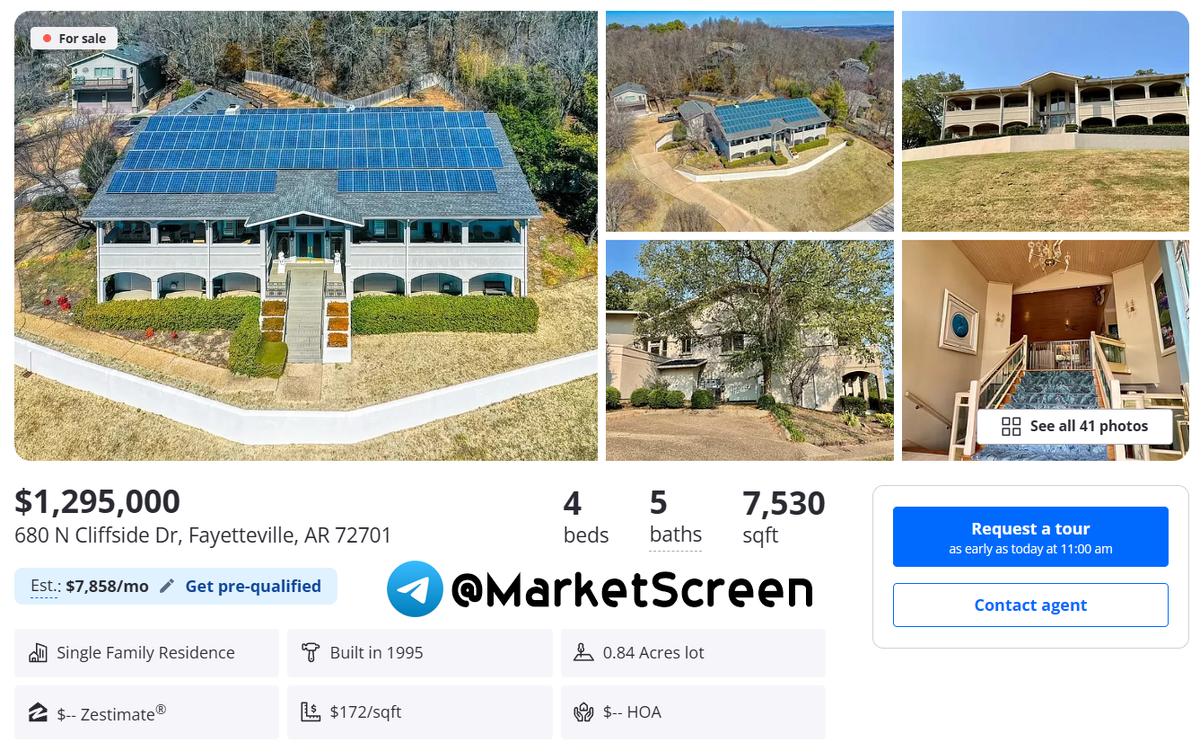Click the pencil edit icon beside estimated payment
The height and width of the screenshot is (751, 1200).
(x=167, y=586)
